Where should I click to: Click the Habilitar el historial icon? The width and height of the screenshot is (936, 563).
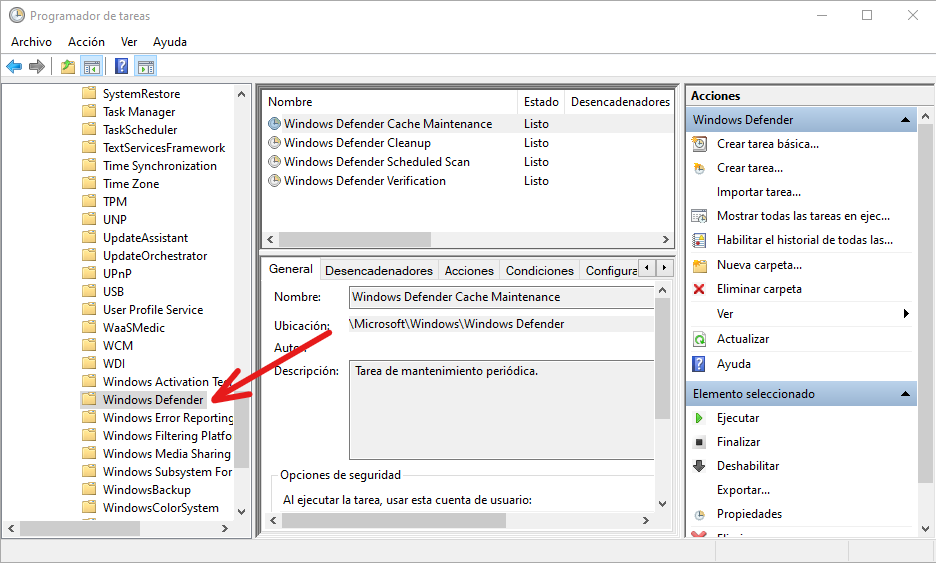tap(699, 240)
